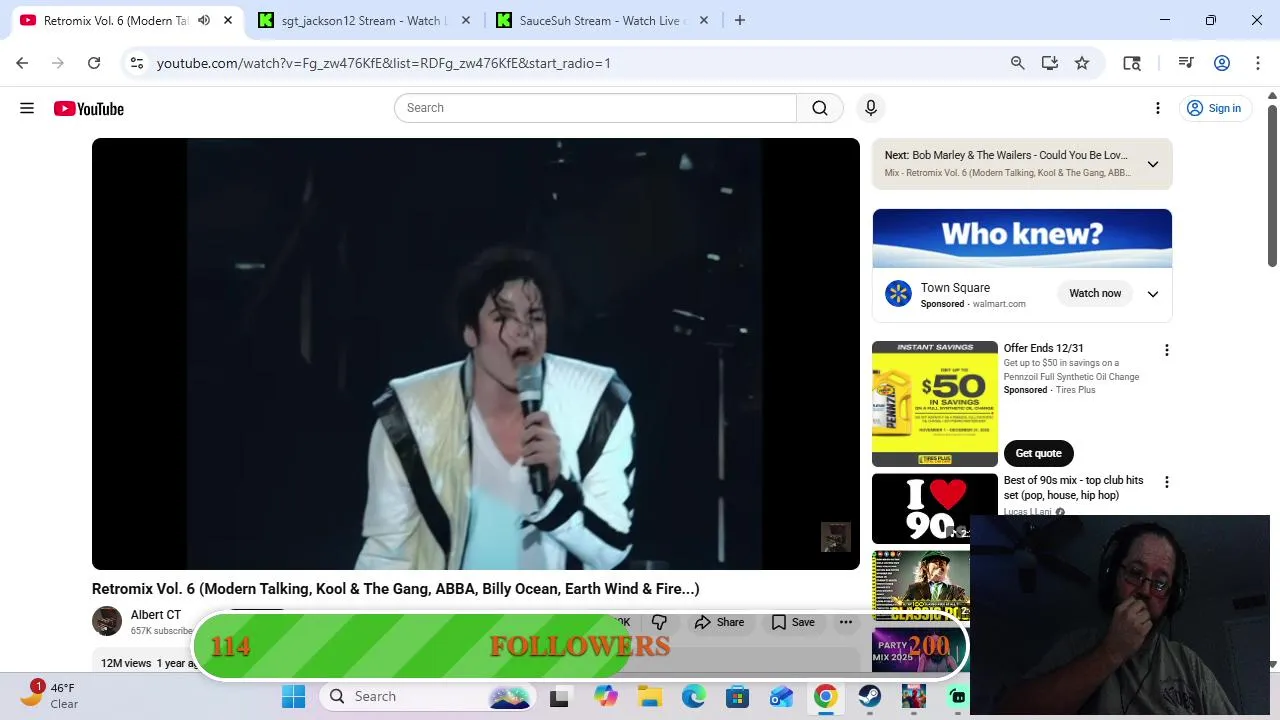Open the Best of 90s mix title link
This screenshot has height=720, width=1280.
tap(1074, 488)
